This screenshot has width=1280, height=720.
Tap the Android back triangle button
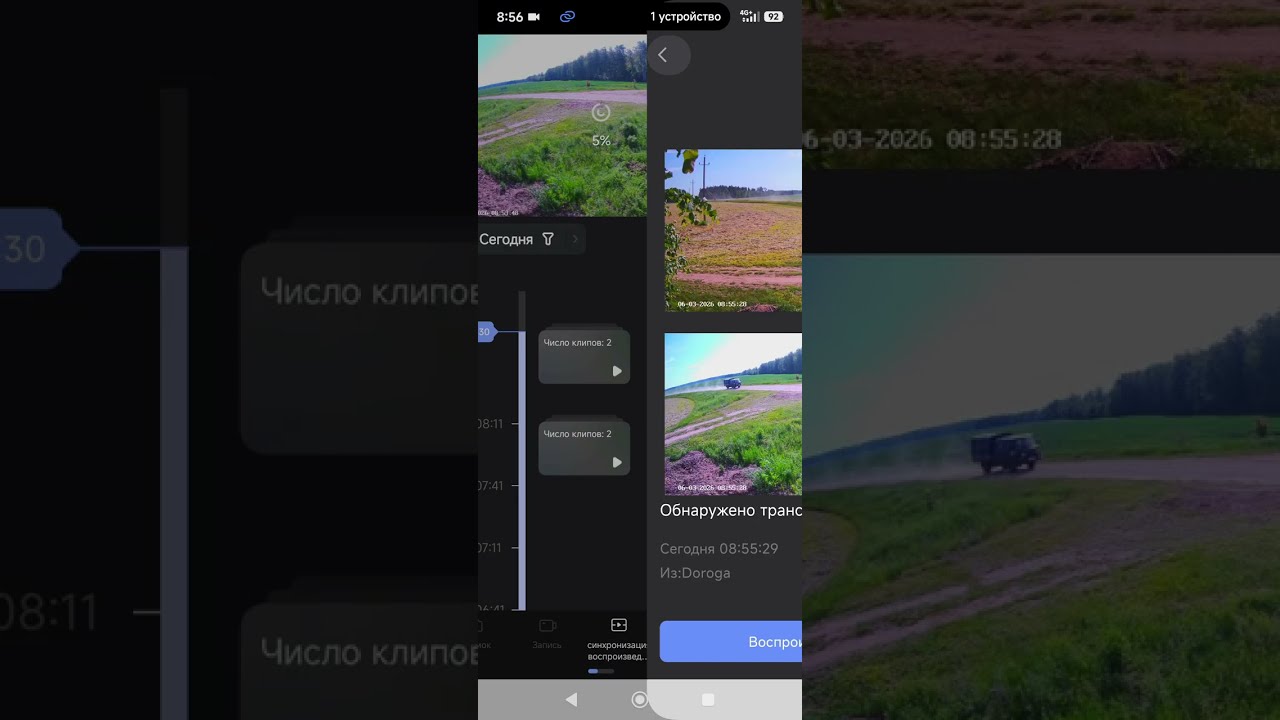tap(571, 700)
